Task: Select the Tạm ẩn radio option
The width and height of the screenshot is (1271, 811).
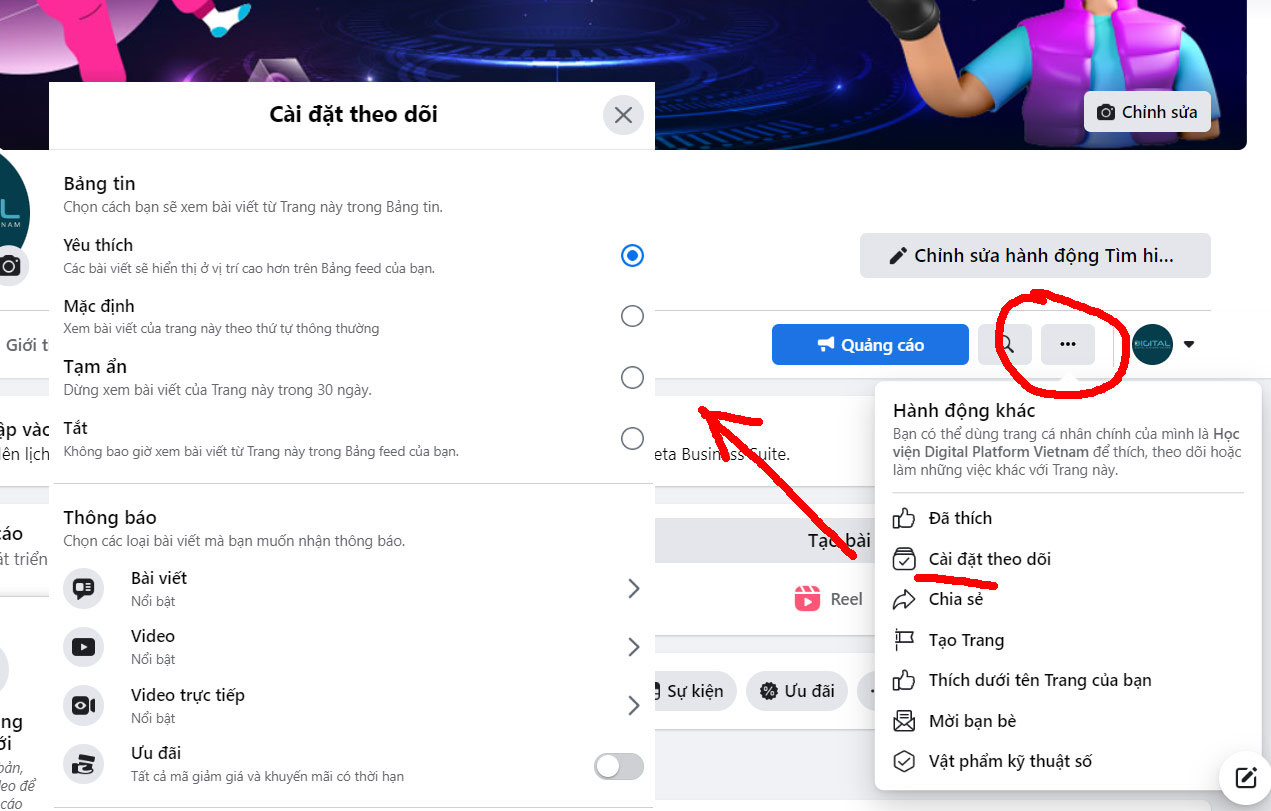Action: pos(632,377)
